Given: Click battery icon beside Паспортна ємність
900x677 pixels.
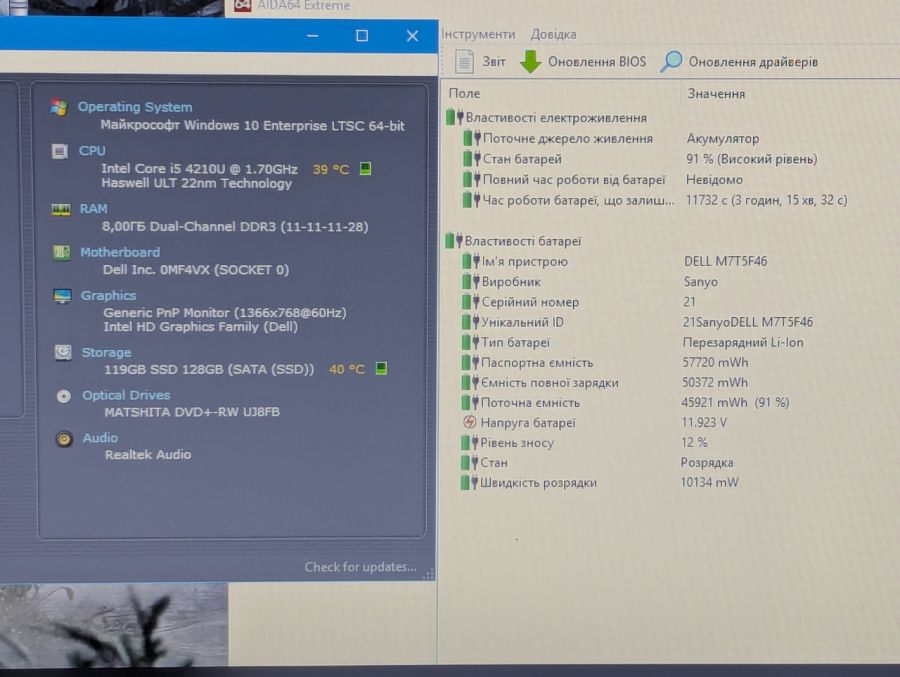Looking at the screenshot, I should pos(471,362).
